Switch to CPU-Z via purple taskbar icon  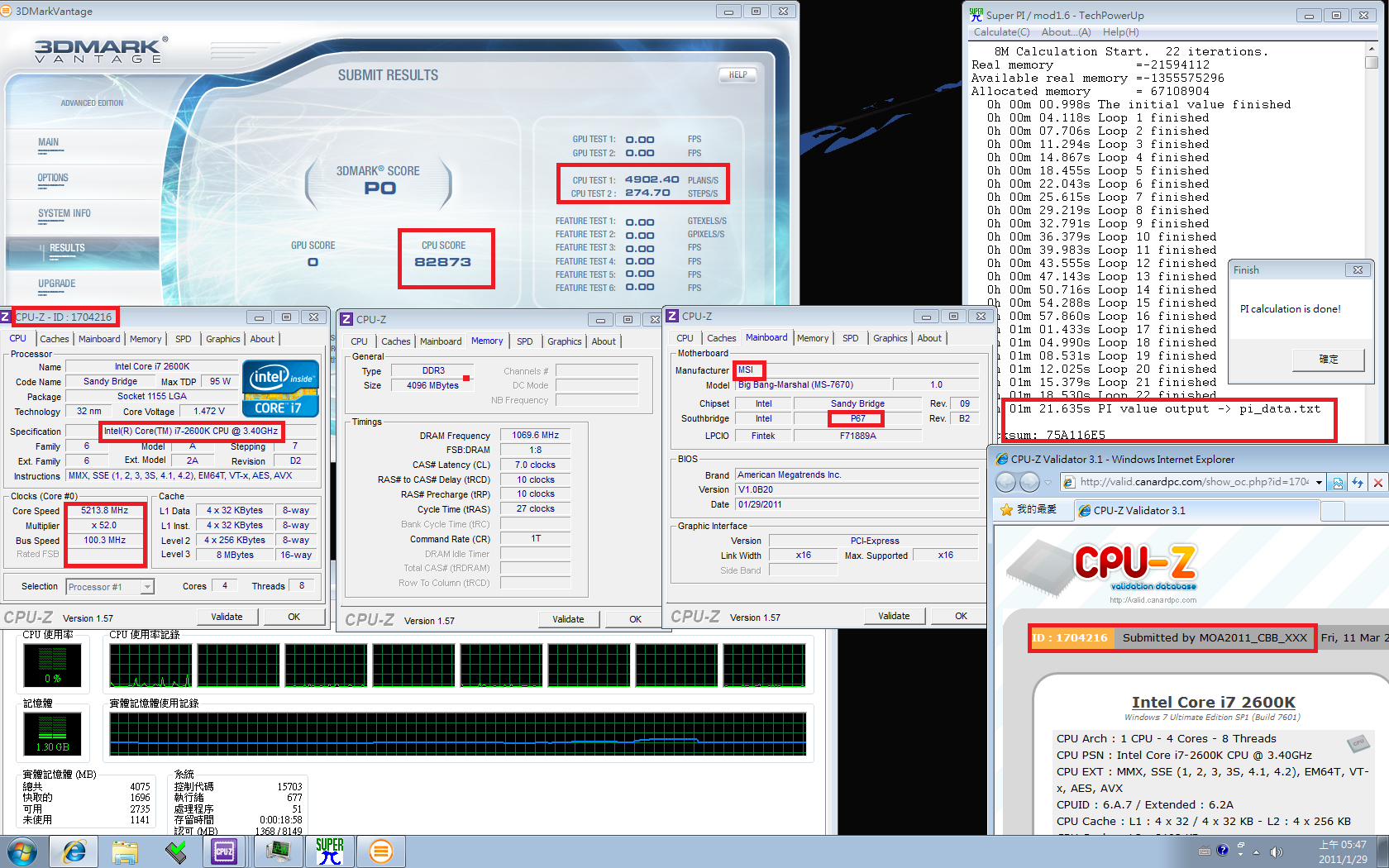point(224,851)
